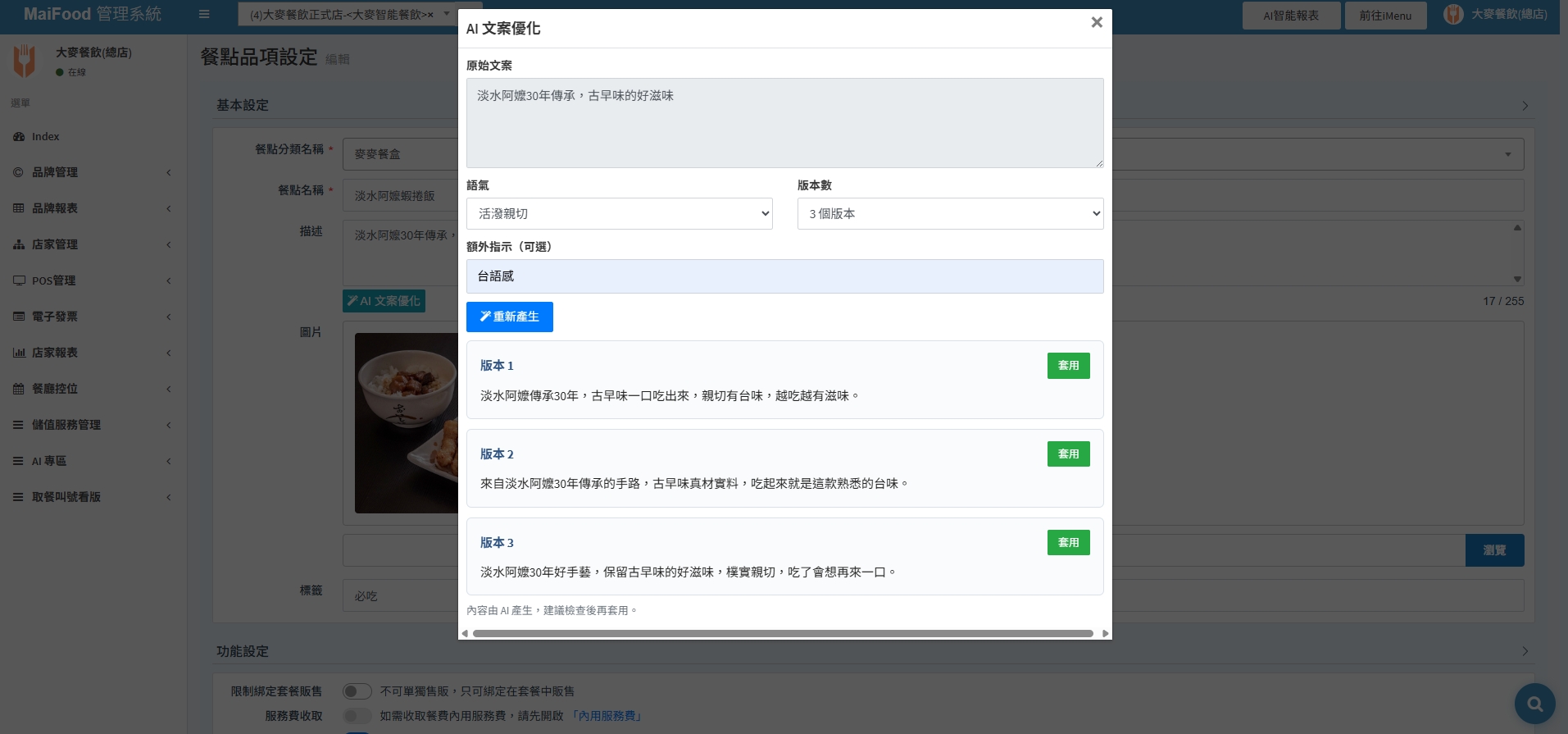Click the food photo thumbnail
This screenshot has height=734, width=1568.
[x=407, y=423]
